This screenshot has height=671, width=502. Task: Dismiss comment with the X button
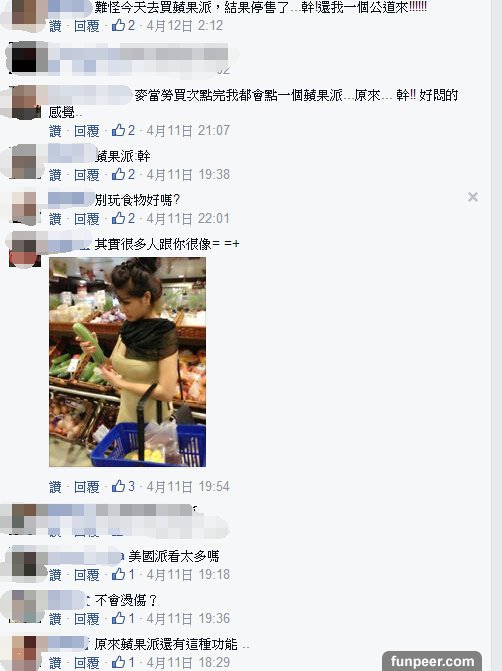(x=473, y=197)
